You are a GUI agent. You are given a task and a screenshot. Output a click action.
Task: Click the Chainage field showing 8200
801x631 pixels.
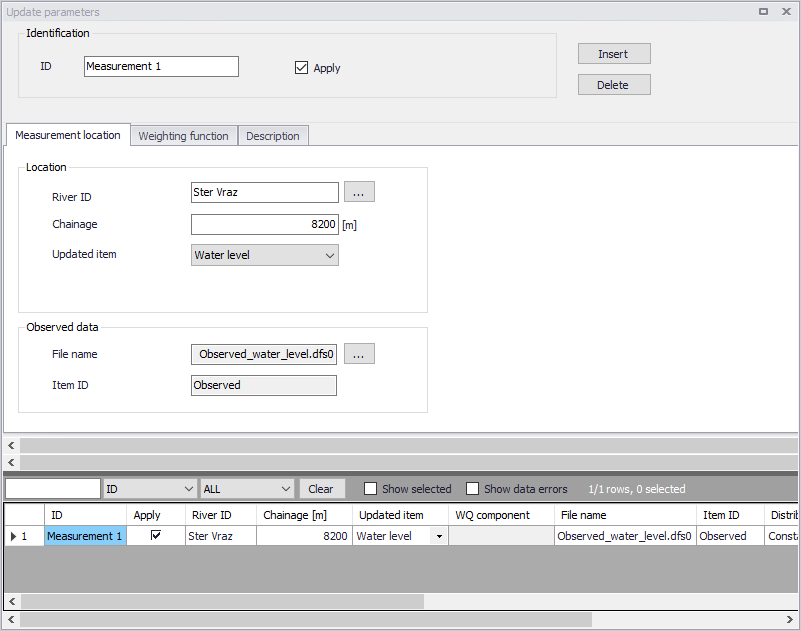[265, 224]
